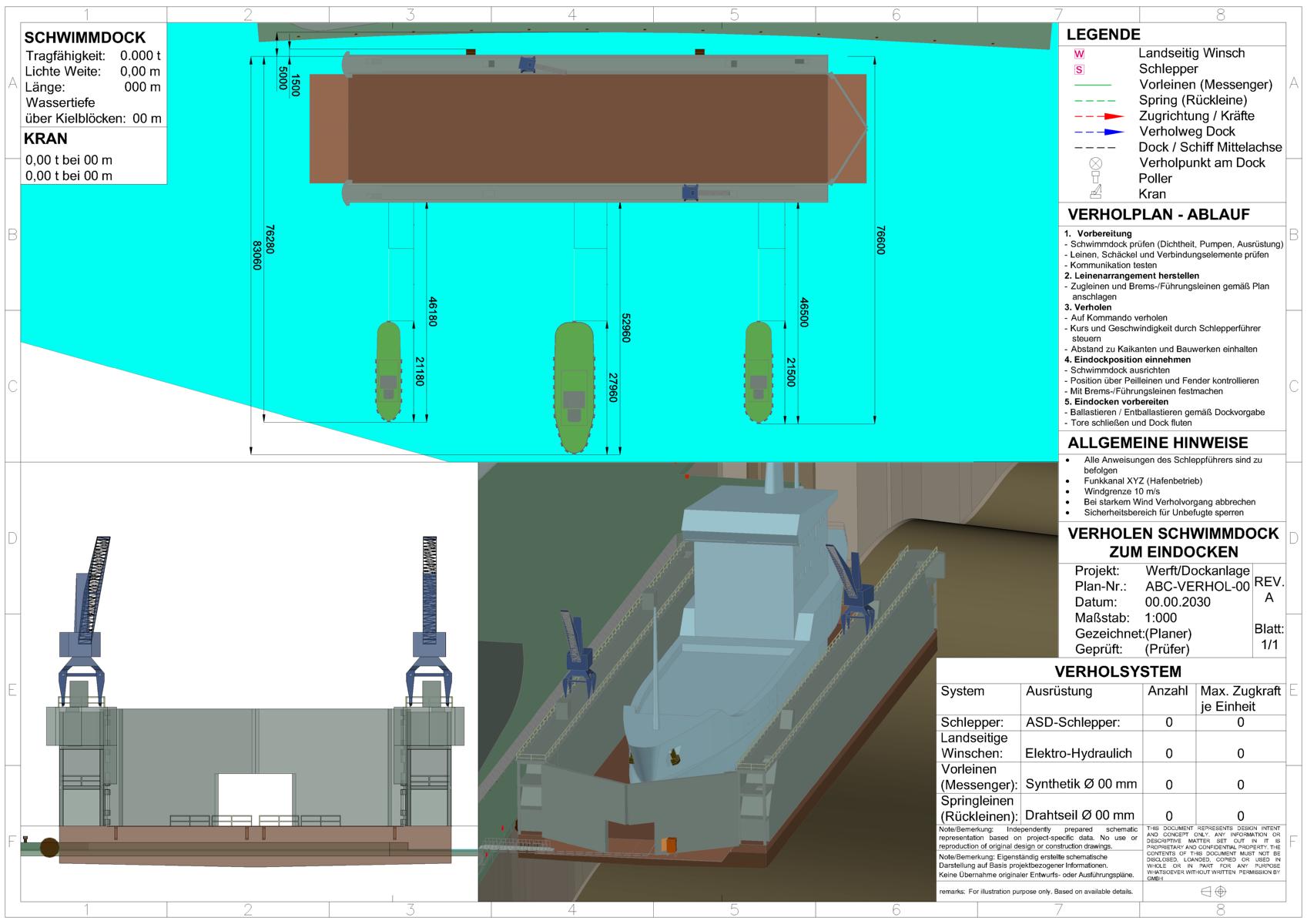Select the dashed green Spring line sample
This screenshot has height=924, width=1307.
point(1094,101)
